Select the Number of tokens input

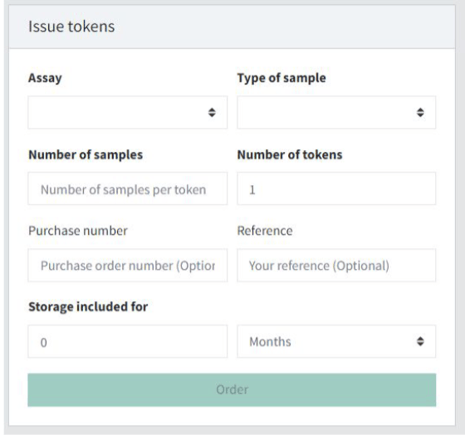coord(336,189)
